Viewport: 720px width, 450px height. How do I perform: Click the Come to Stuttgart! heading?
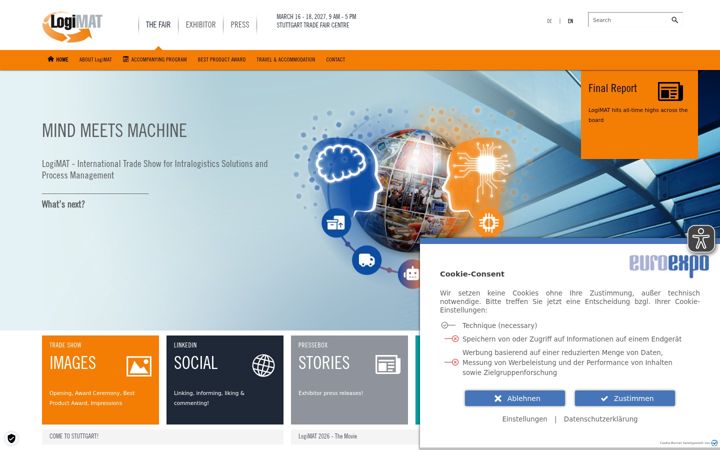74,436
